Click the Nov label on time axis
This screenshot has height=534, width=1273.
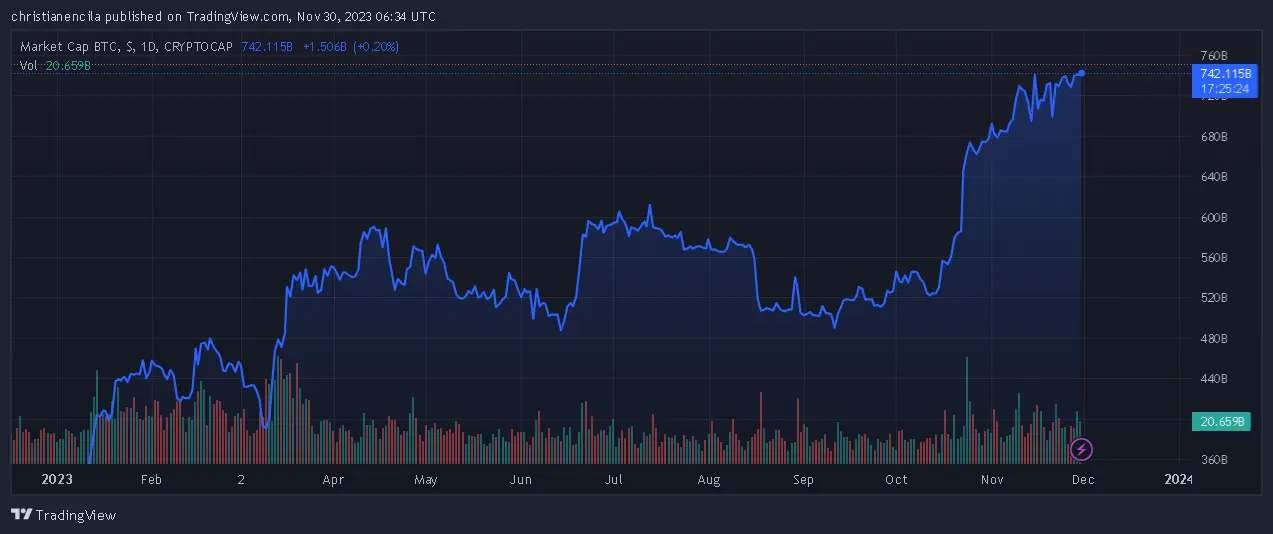tap(991, 480)
